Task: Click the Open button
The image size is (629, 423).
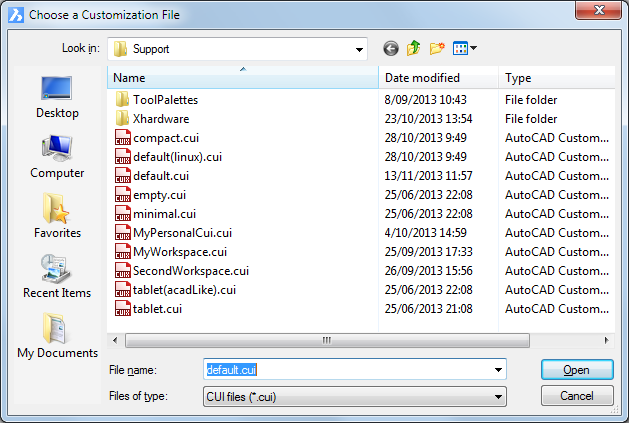Action: click(x=577, y=370)
